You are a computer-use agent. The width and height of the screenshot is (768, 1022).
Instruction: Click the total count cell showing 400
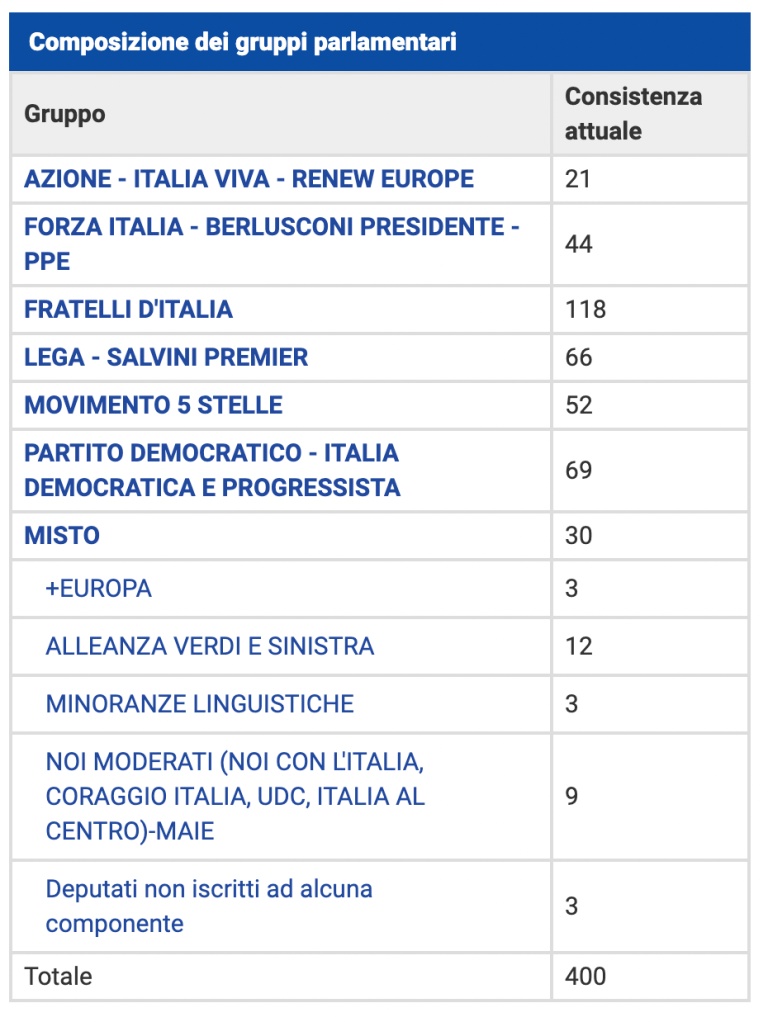tap(586, 976)
